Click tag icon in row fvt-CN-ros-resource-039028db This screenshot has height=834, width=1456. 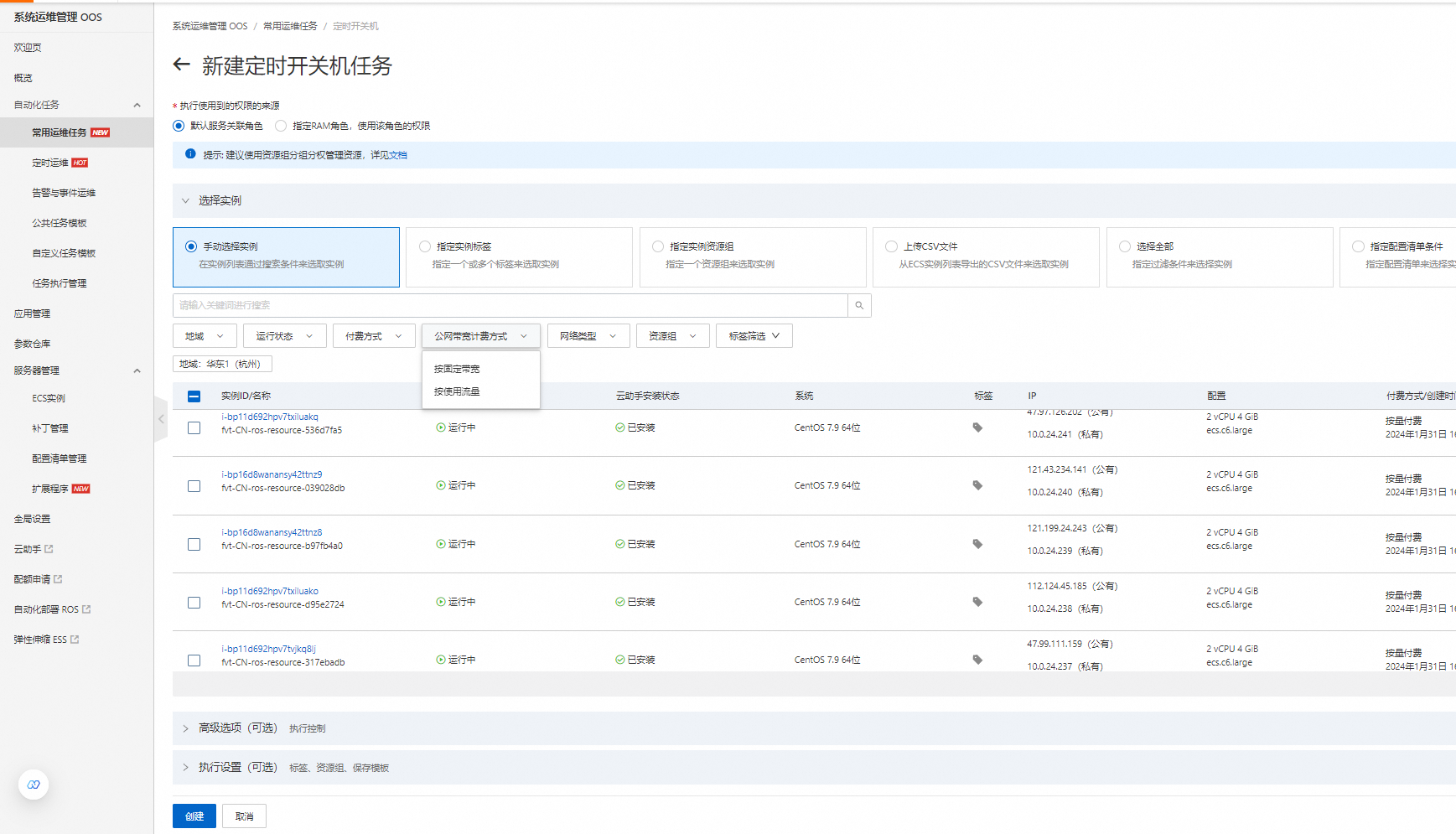pyautogui.click(x=977, y=485)
